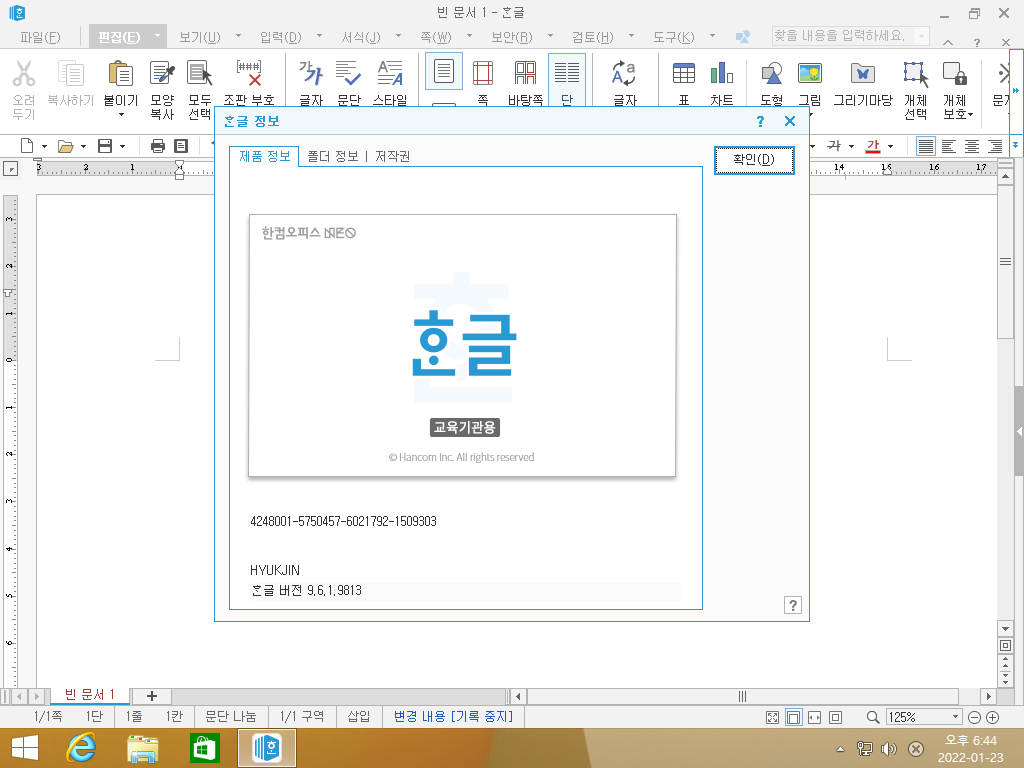The image size is (1024, 768).
Task: Click the Open folder icon in toolbar
Action: coord(65,146)
